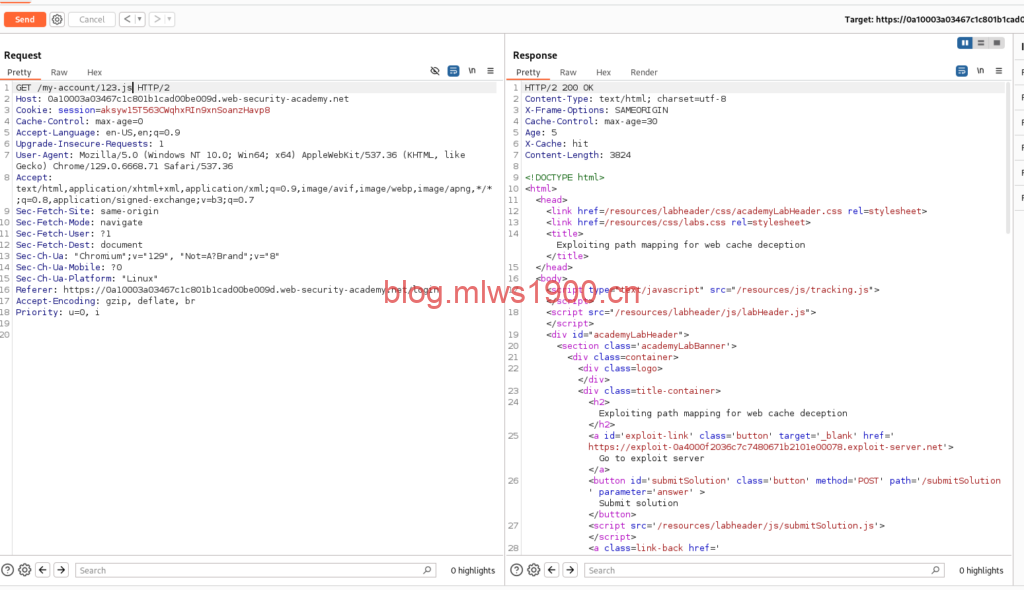1024x590 pixels.
Task: Go to previous request in history
Action: 127,20
